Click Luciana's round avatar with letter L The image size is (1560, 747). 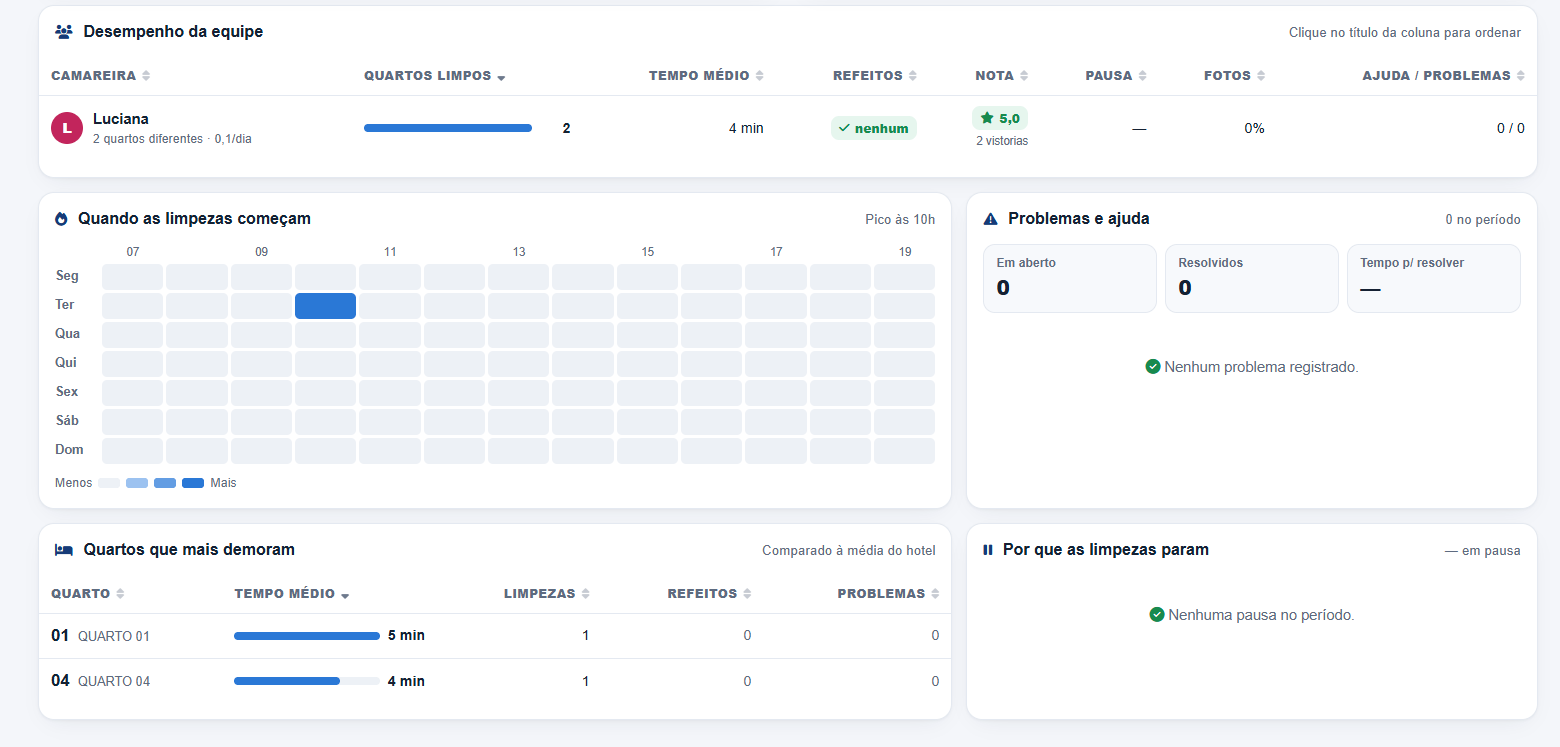[67, 128]
